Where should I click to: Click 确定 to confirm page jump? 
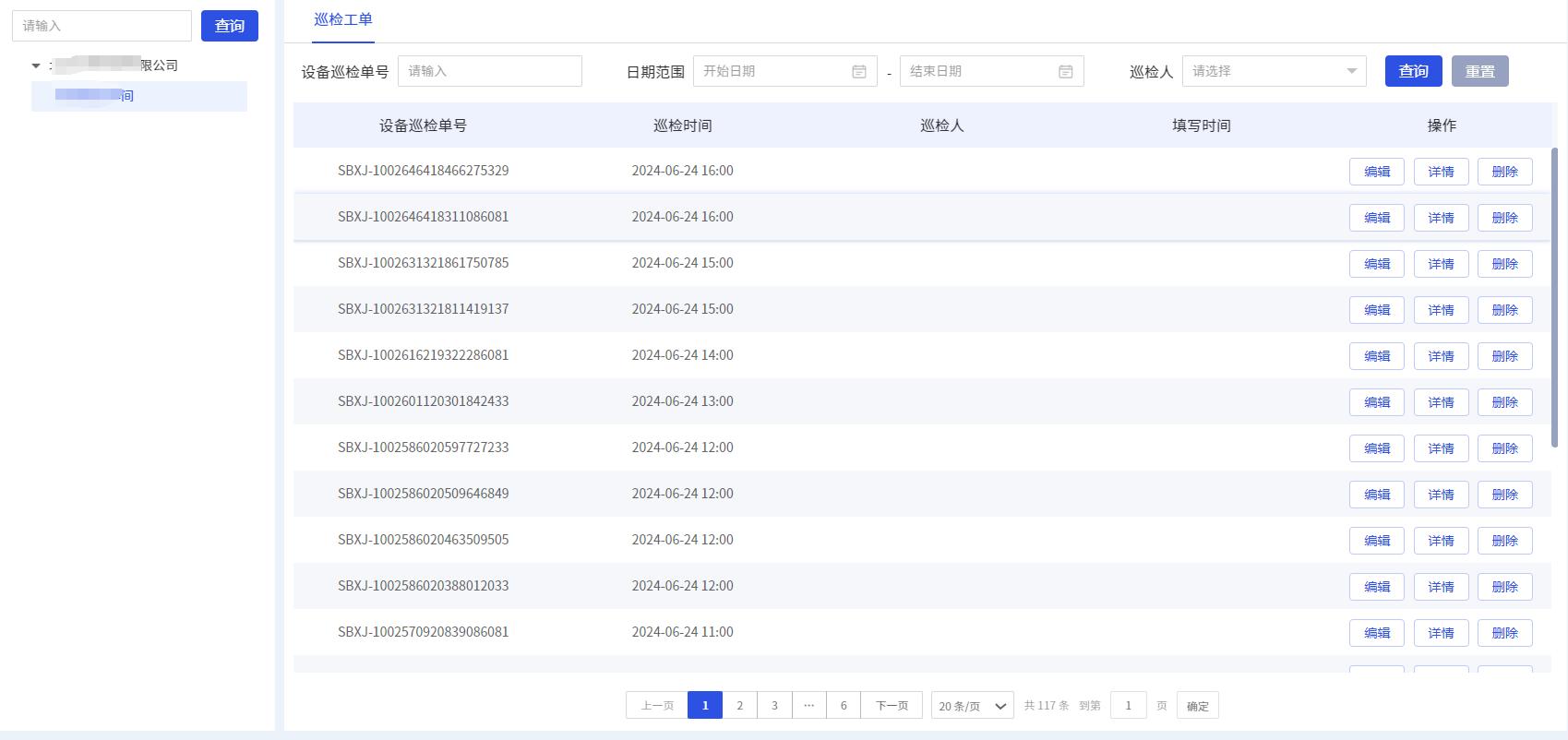click(1197, 706)
